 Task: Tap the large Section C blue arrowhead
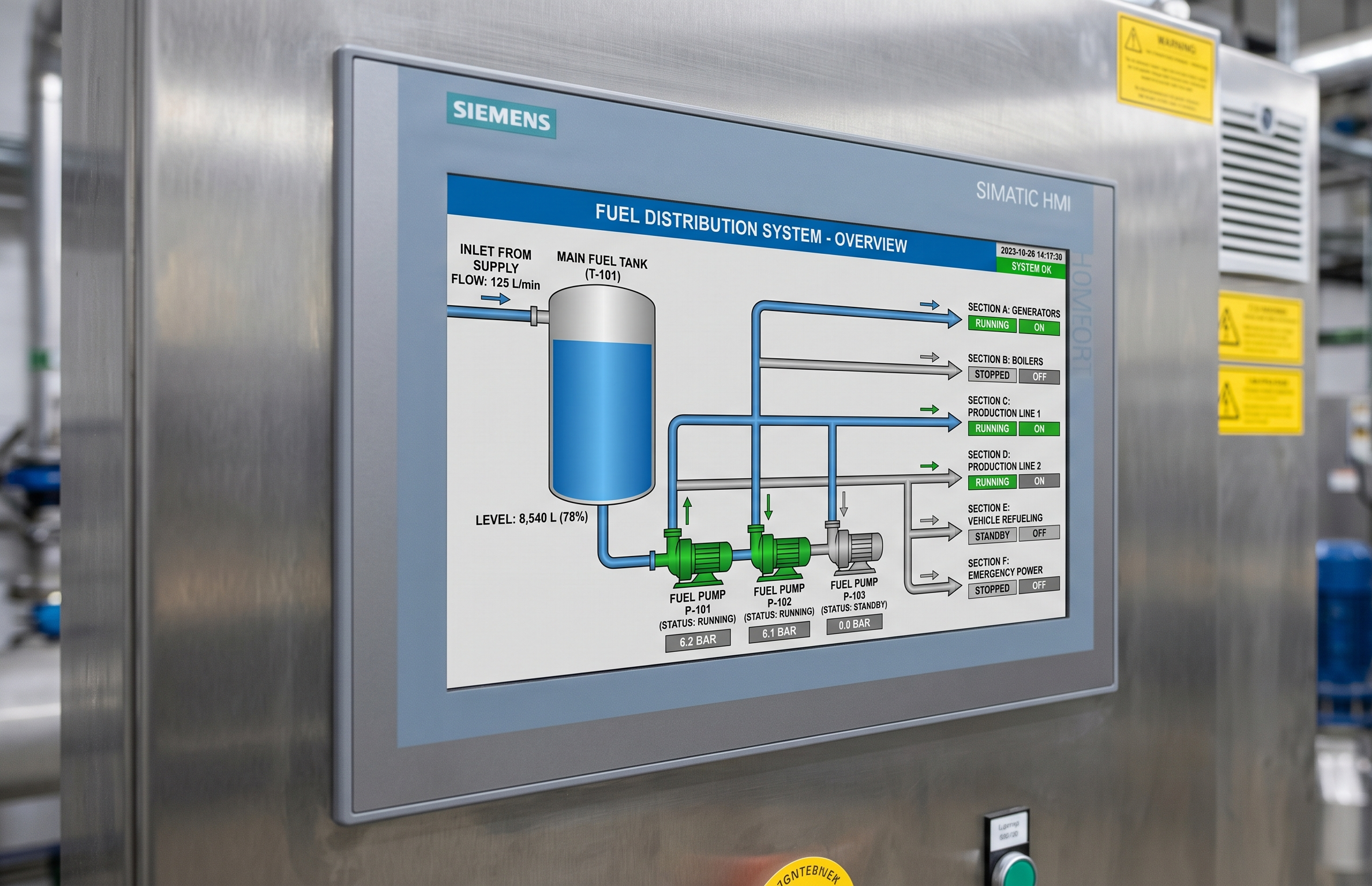954,422
